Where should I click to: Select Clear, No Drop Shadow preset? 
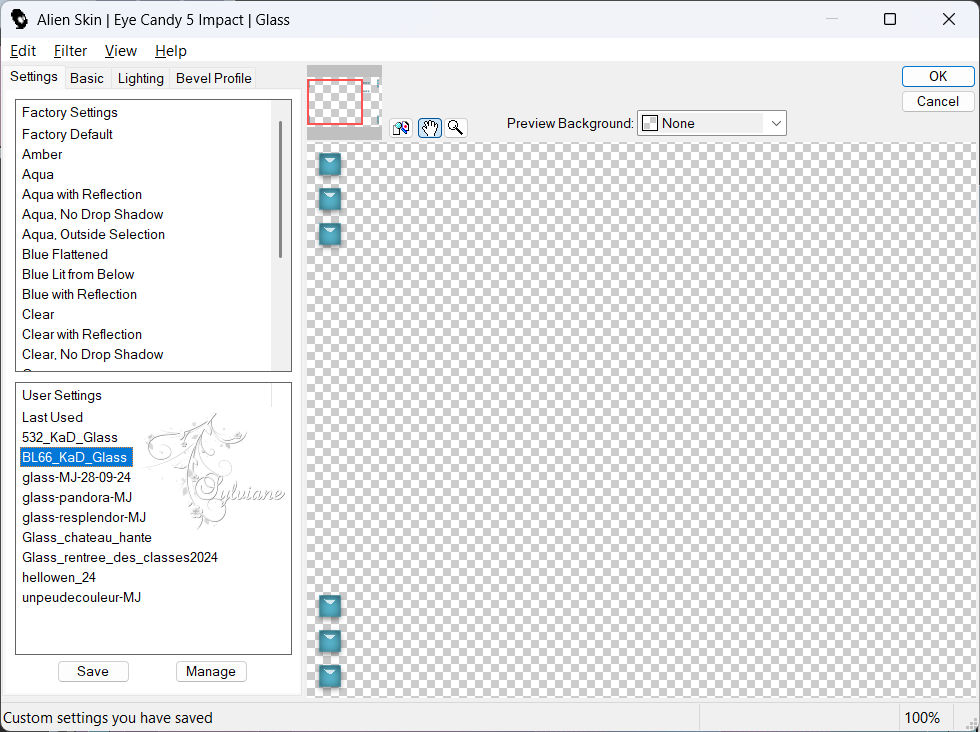coord(92,354)
